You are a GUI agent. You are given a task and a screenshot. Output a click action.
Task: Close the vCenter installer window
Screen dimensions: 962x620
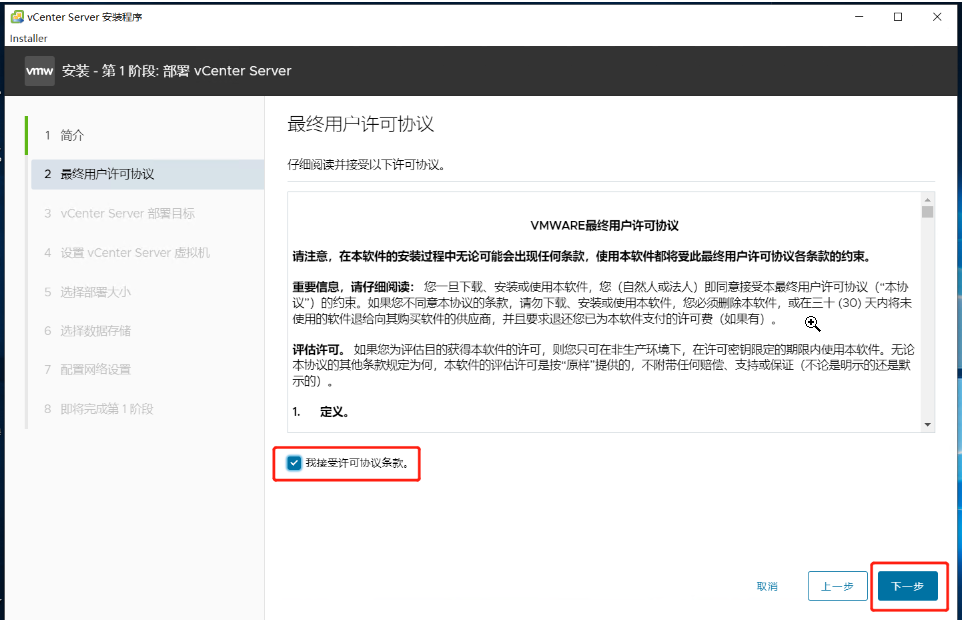point(937,17)
